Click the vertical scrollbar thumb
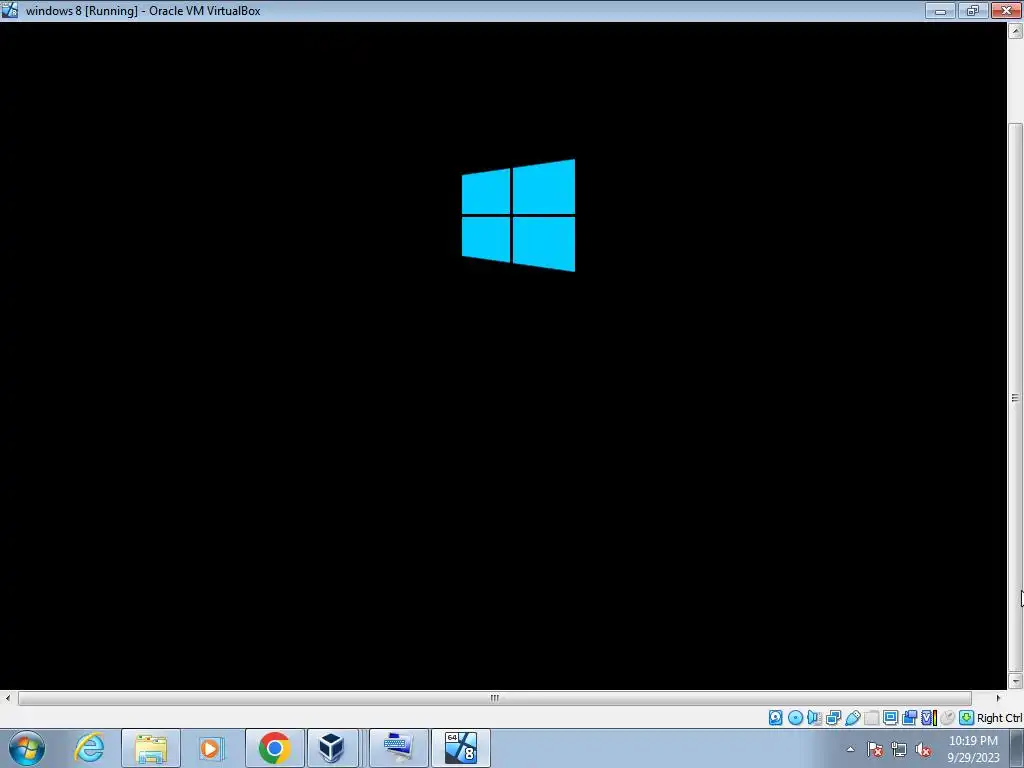 (x=1015, y=398)
